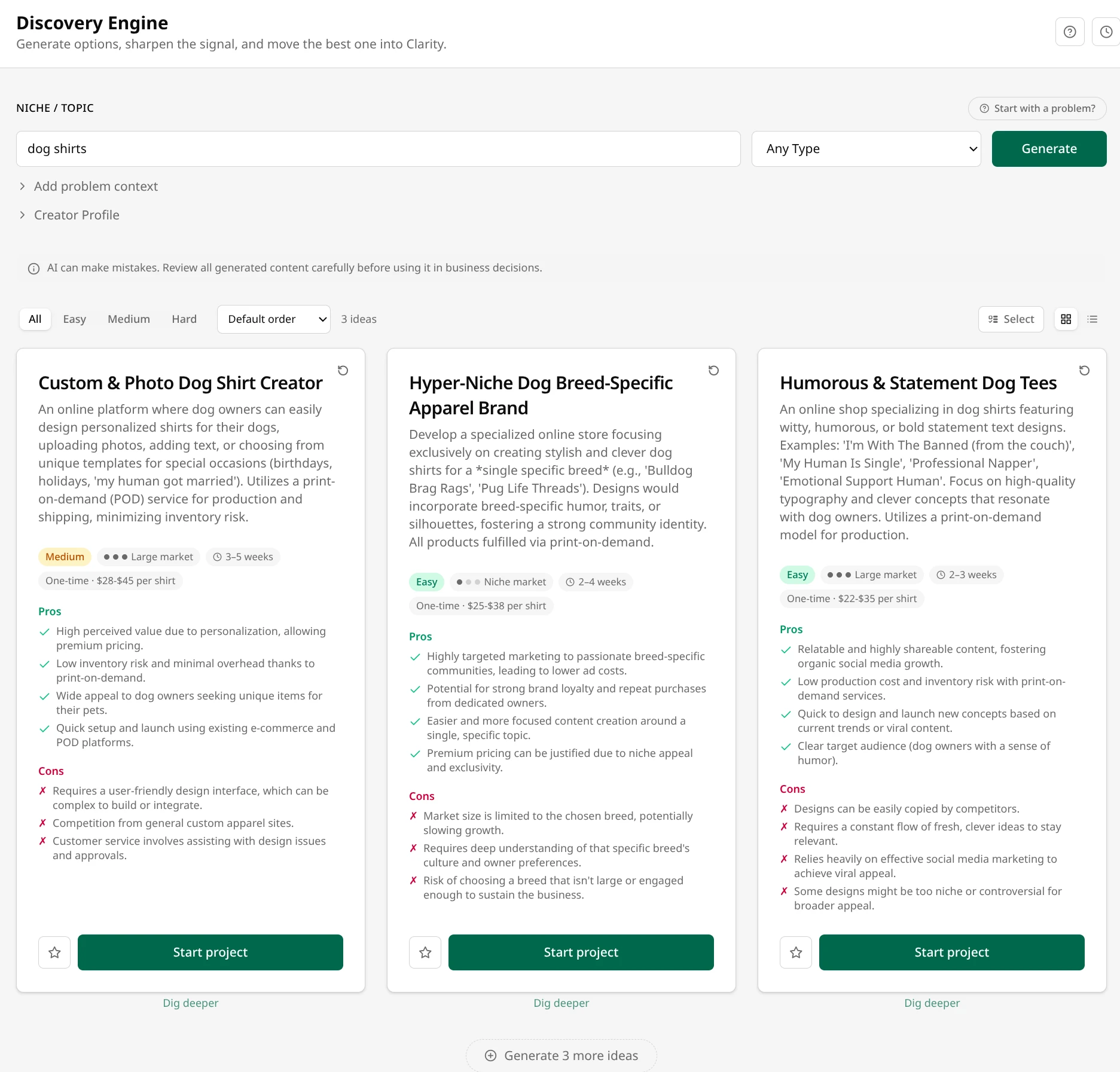Image resolution: width=1120 pixels, height=1072 pixels.
Task: Enable Select mode for ideas
Action: tap(1011, 319)
